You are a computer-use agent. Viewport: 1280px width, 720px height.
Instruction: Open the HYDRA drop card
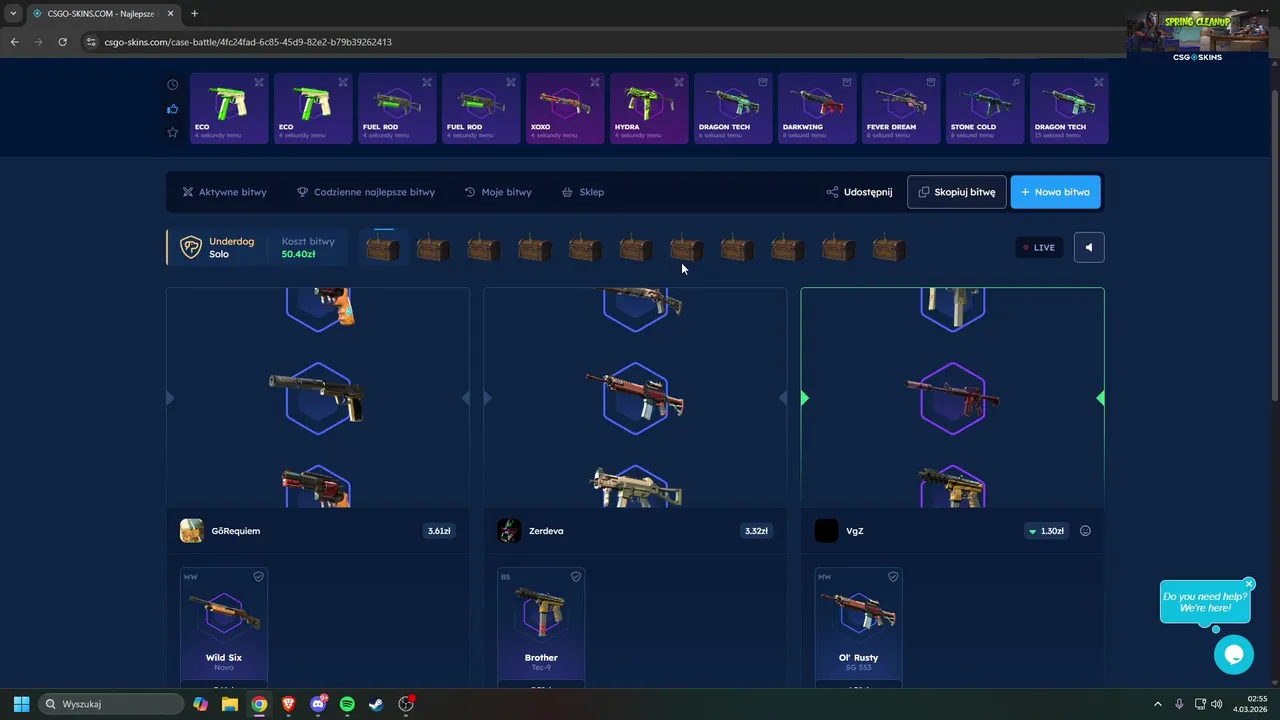[649, 108]
